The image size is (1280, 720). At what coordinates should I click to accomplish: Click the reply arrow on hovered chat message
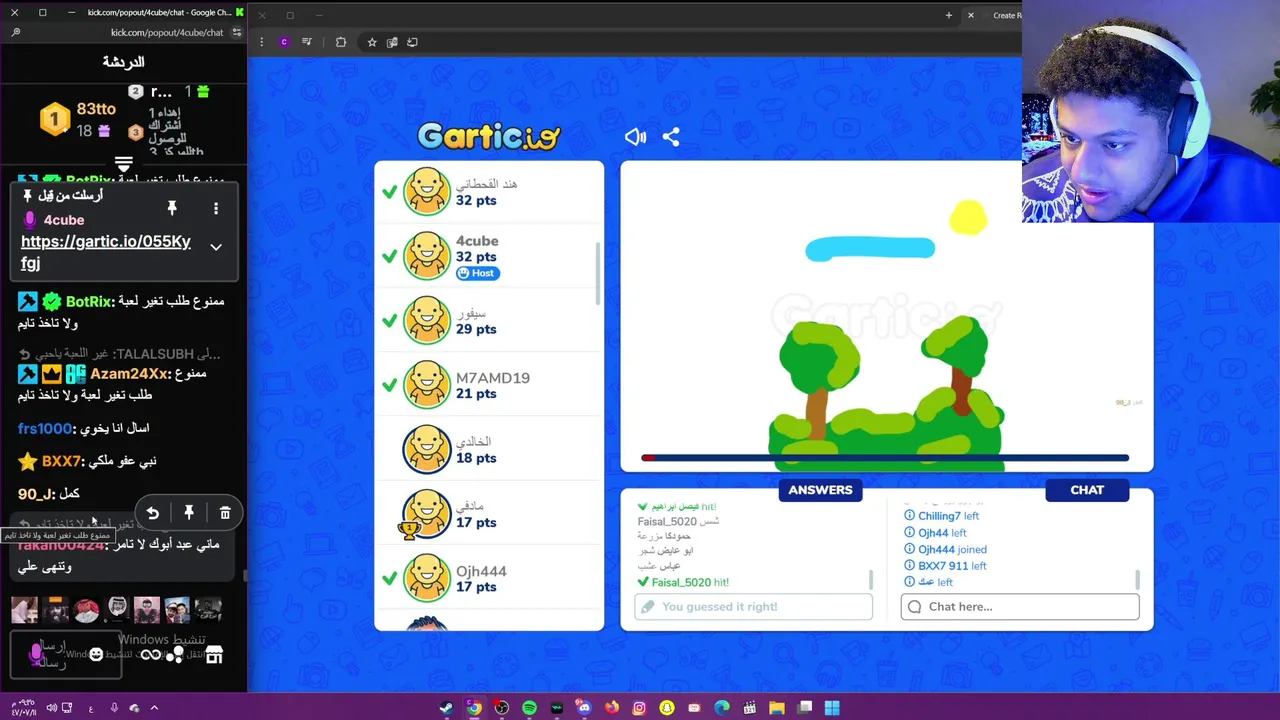tap(153, 513)
